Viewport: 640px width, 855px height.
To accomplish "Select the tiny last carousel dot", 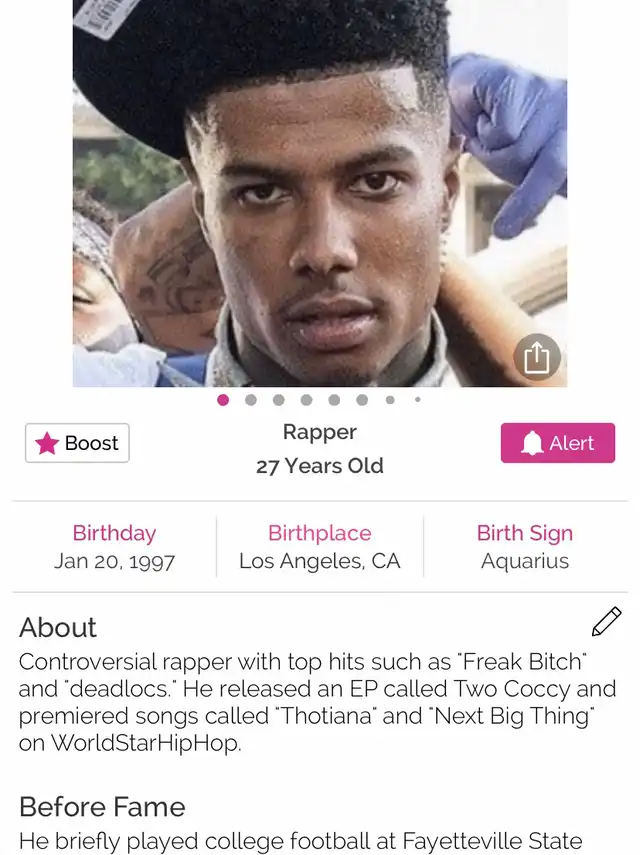I will click(418, 400).
